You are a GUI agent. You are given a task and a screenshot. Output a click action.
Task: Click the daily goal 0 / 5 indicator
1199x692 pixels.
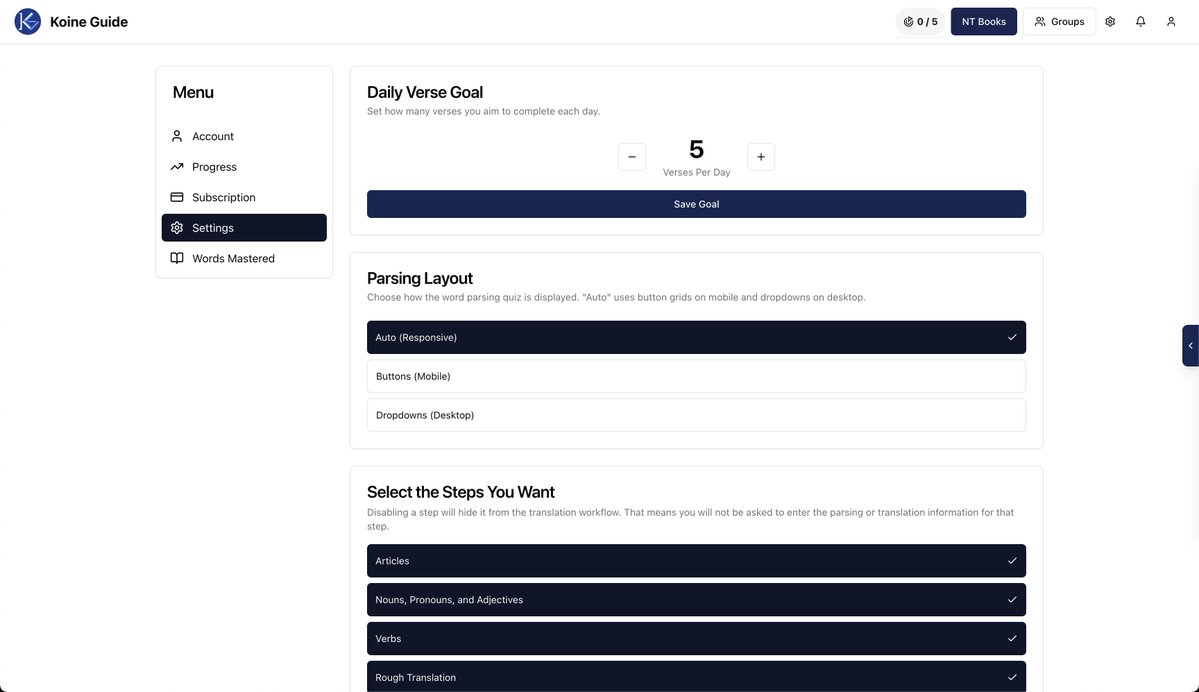(x=920, y=21)
